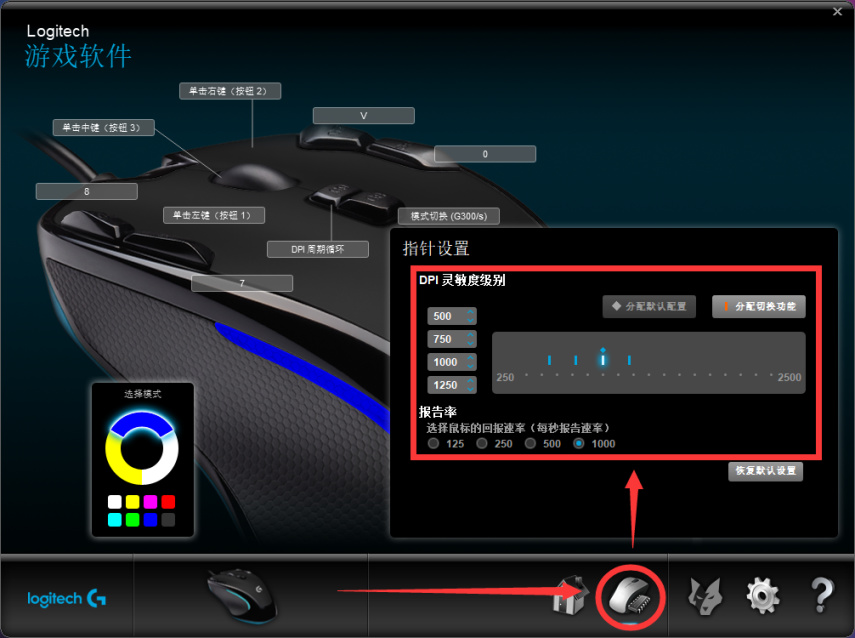Open the gear settings icon
Image resolution: width=855 pixels, height=638 pixels.
pos(762,596)
